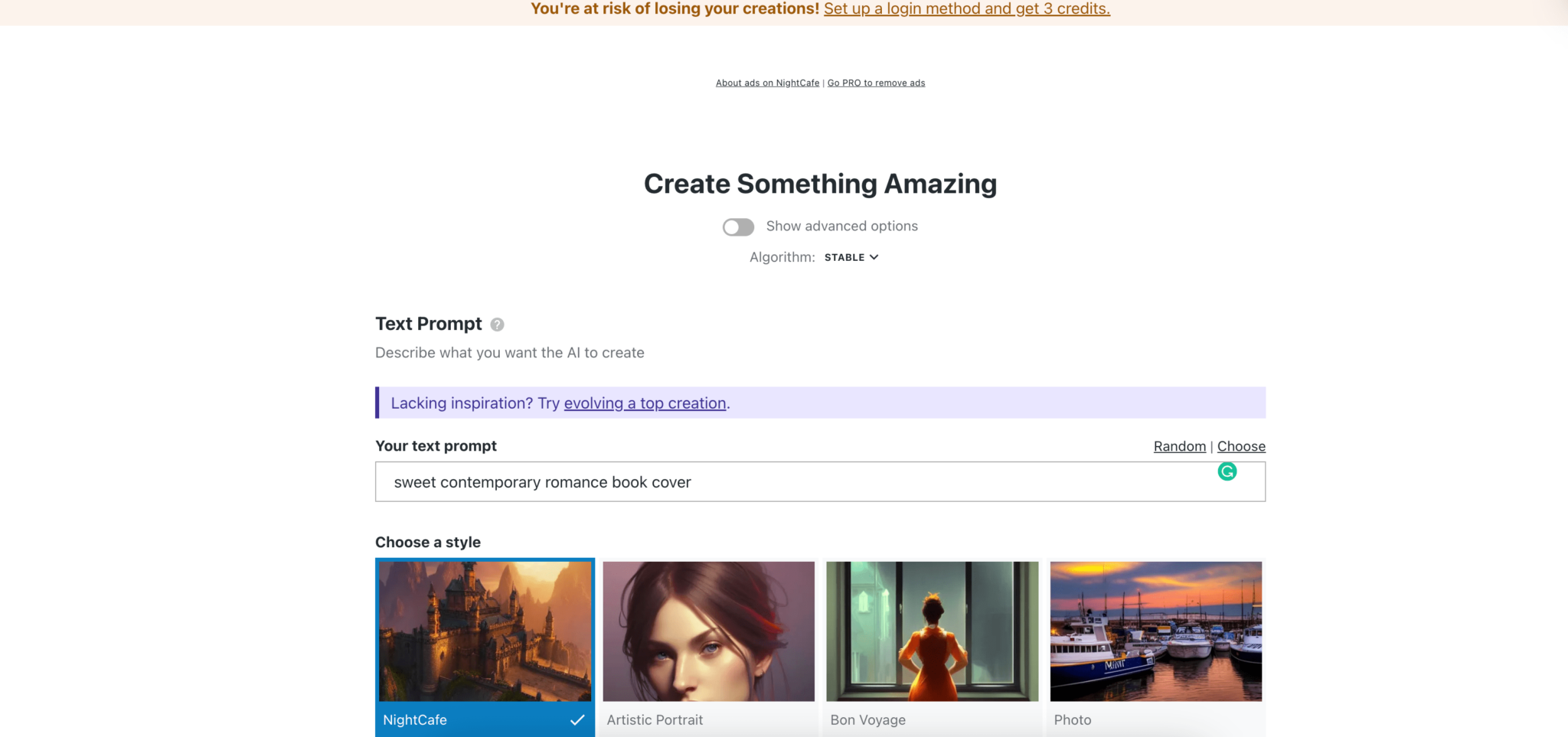Click Set up a login method link
Image resolution: width=1568 pixels, height=737 pixels.
point(966,9)
